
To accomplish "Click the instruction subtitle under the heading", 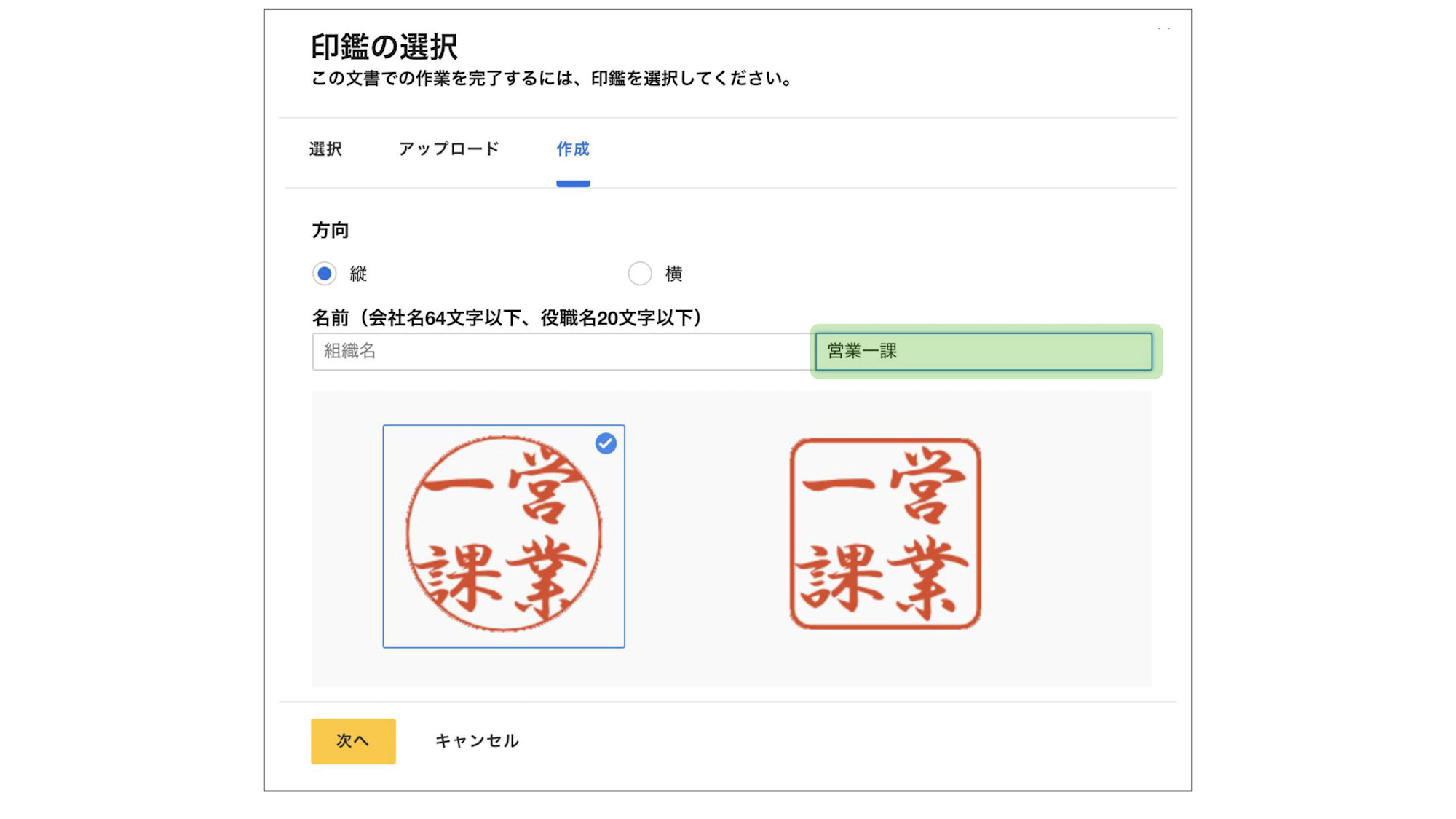I will (x=553, y=79).
